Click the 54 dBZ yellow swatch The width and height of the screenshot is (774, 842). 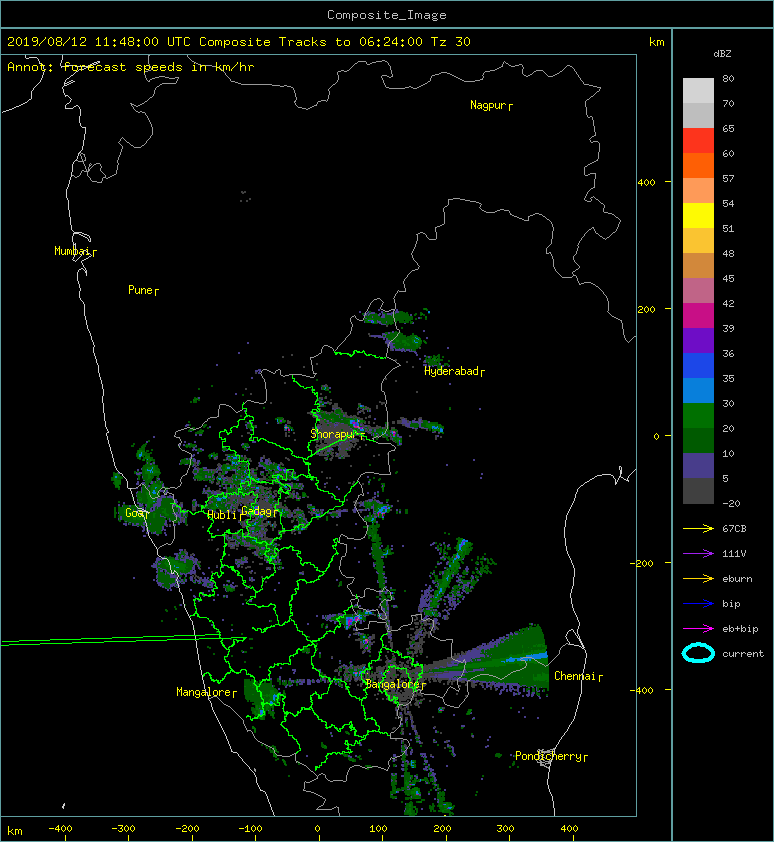(698, 215)
